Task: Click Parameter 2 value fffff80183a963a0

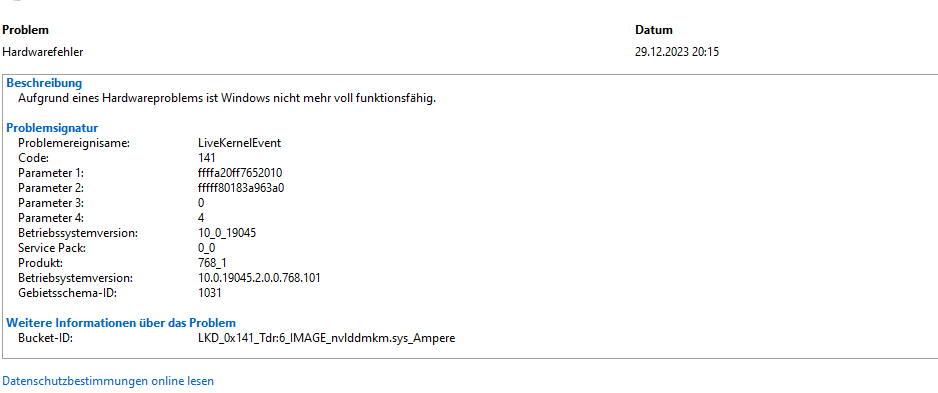Action: coord(240,188)
